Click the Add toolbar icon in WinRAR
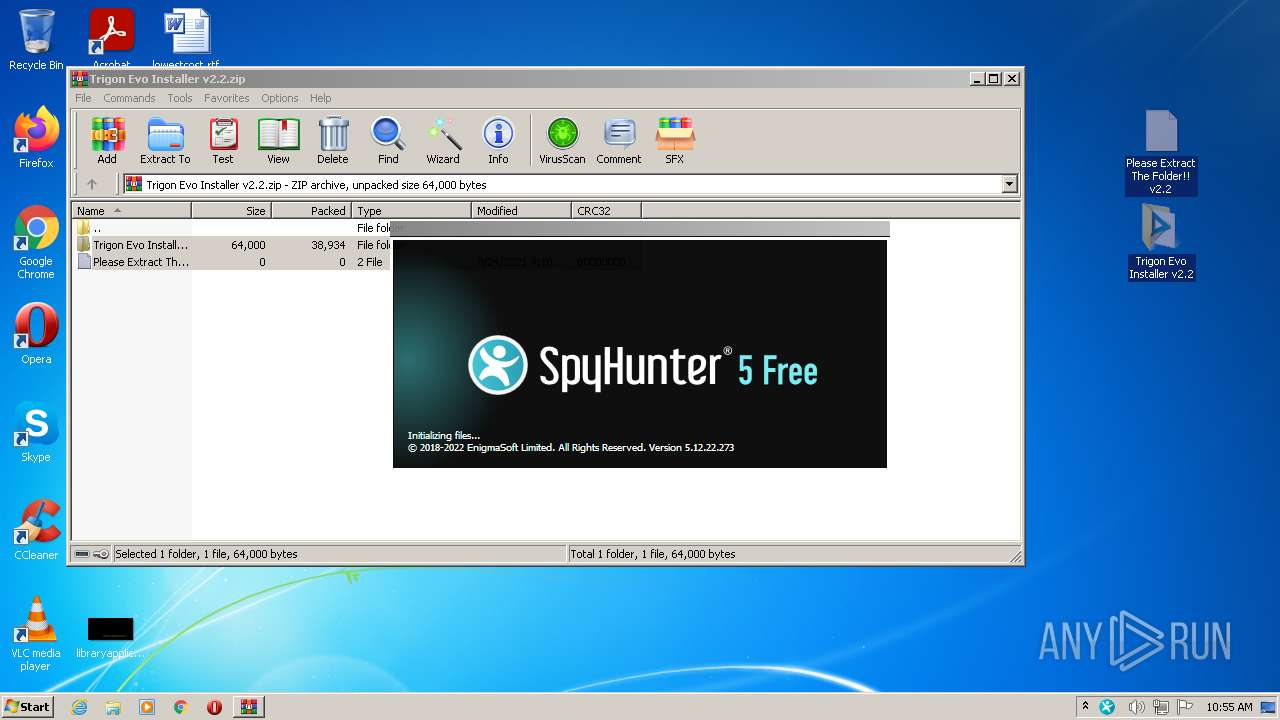 click(107, 140)
